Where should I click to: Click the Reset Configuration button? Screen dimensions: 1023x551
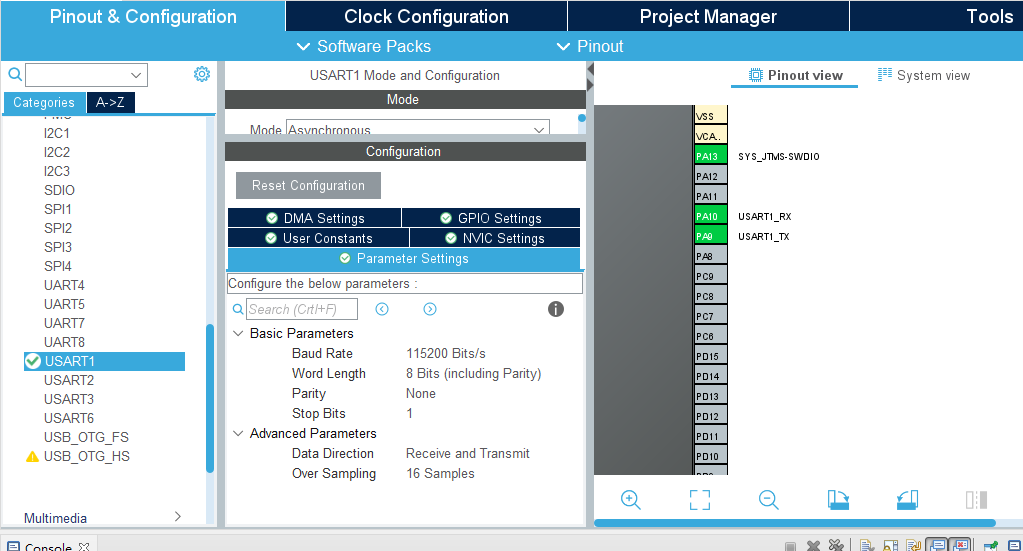[308, 185]
